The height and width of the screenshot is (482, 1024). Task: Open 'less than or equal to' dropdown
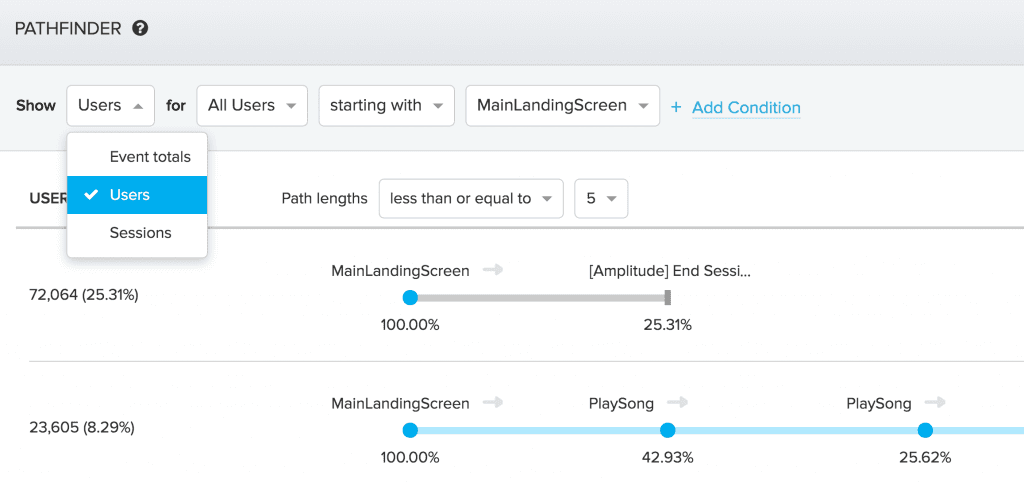pos(470,198)
